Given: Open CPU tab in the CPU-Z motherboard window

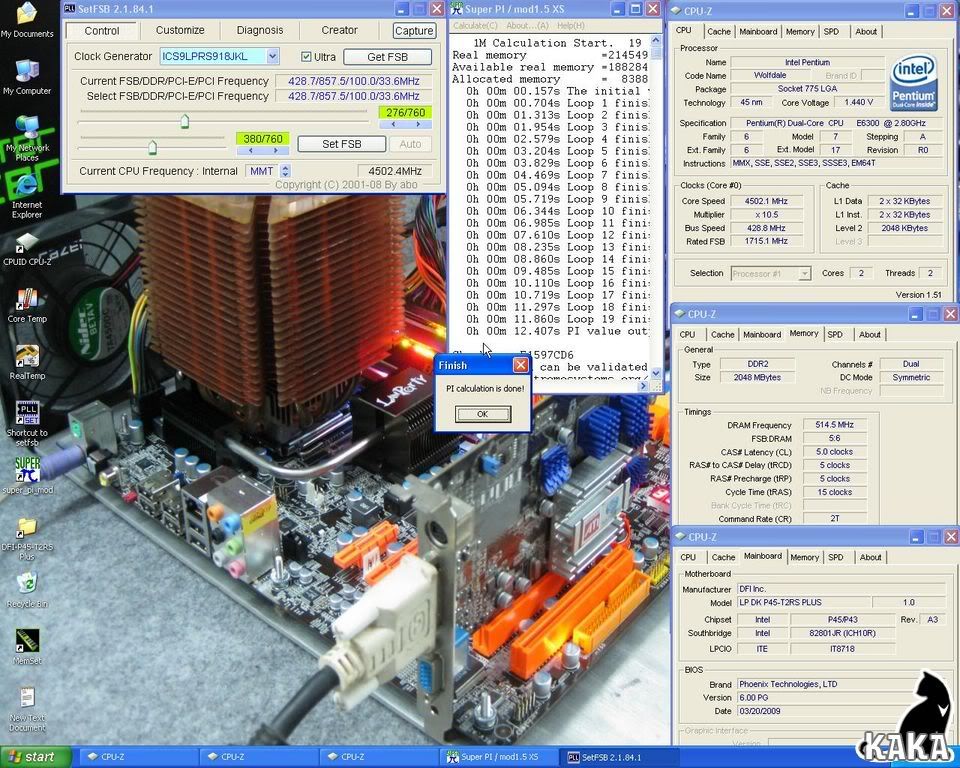Looking at the screenshot, I should [688, 557].
